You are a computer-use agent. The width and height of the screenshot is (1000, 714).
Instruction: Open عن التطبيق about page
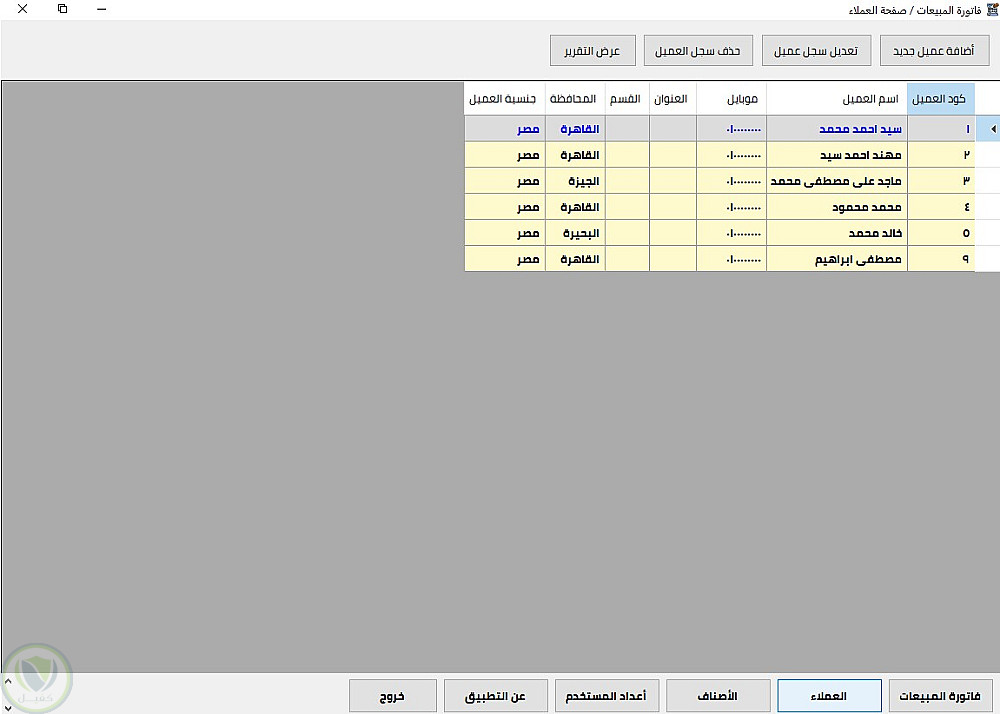coord(496,696)
